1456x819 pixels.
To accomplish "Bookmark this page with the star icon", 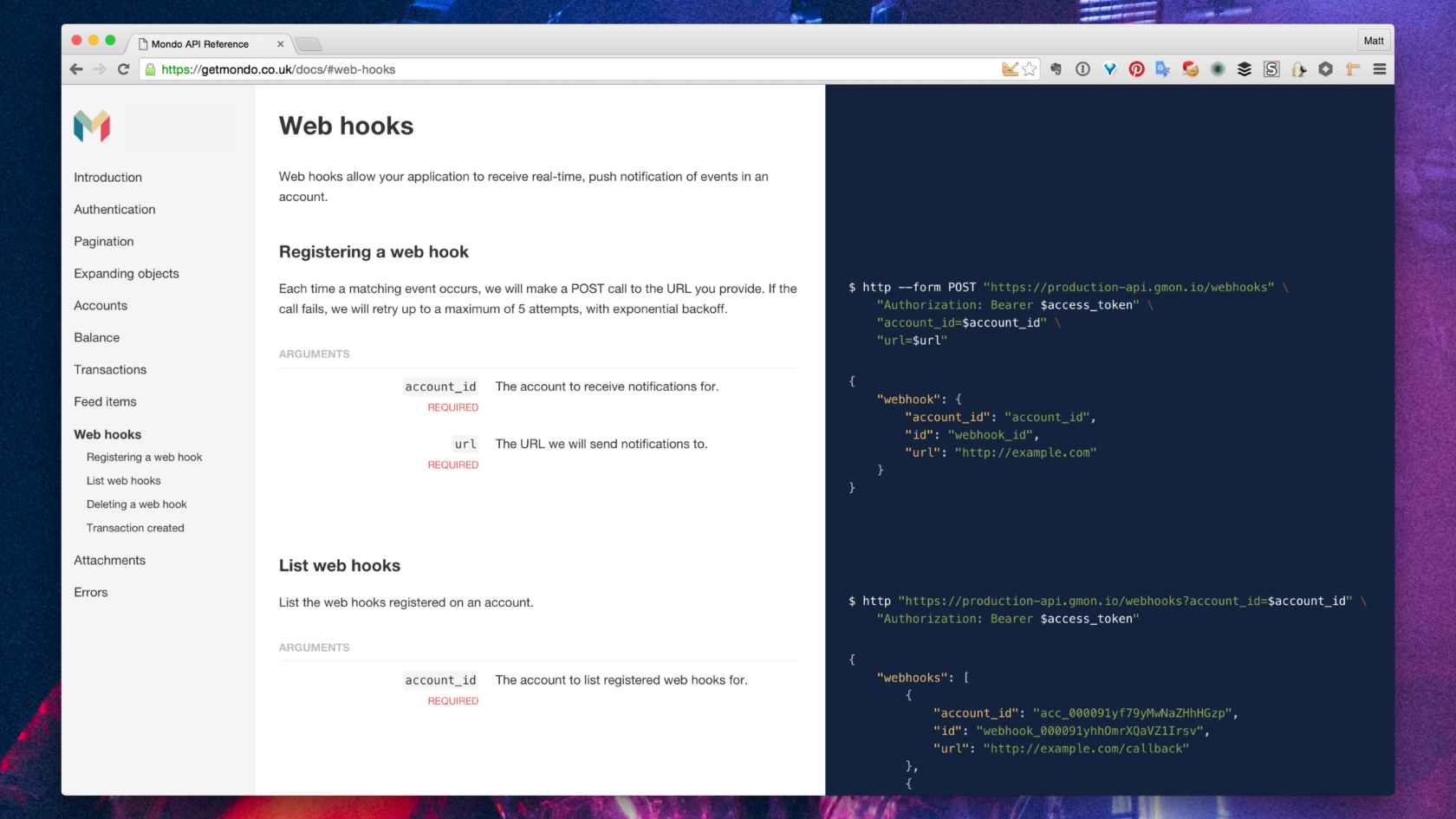I will pyautogui.click(x=1029, y=69).
